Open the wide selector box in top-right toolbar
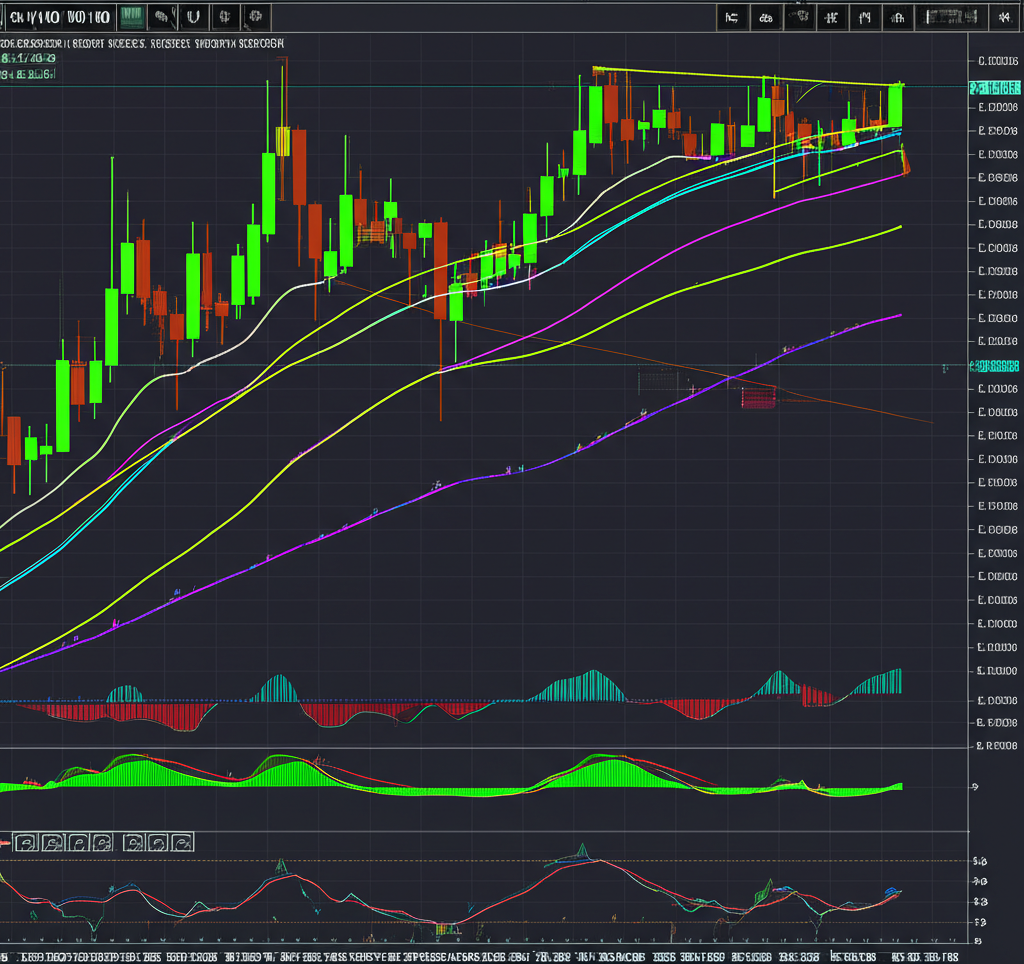The width and height of the screenshot is (1024, 964). point(952,16)
